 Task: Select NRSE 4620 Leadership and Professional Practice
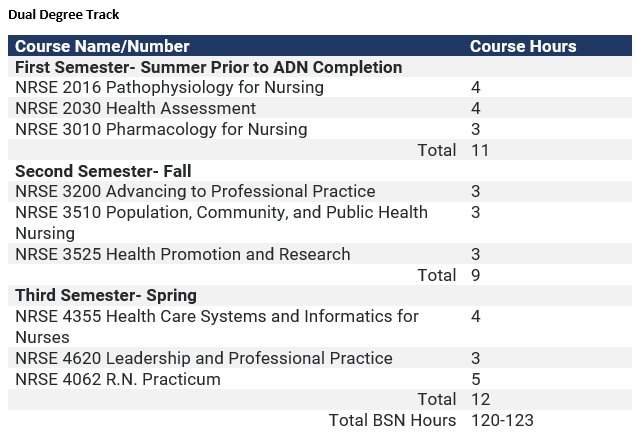204,358
